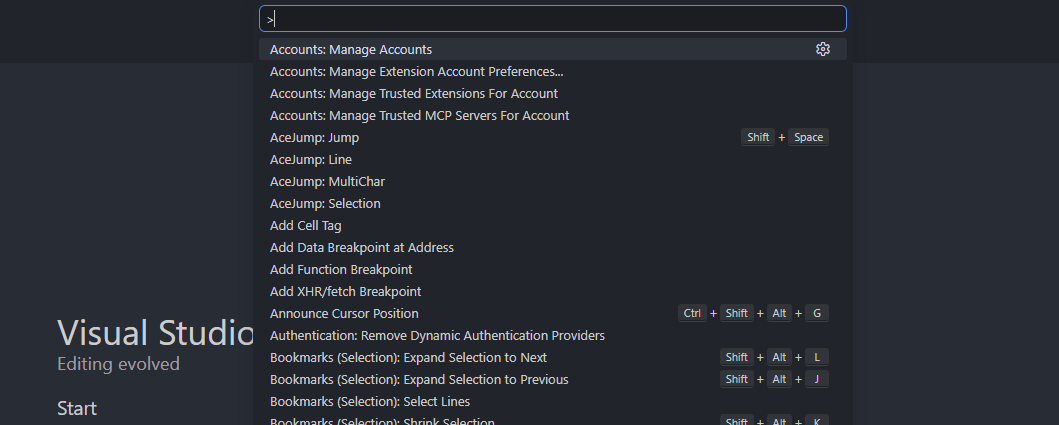Screen dimensions: 1059x425
Task: Run Bookmarks (Selection): Shrink Selection
Action: (552, 419)
